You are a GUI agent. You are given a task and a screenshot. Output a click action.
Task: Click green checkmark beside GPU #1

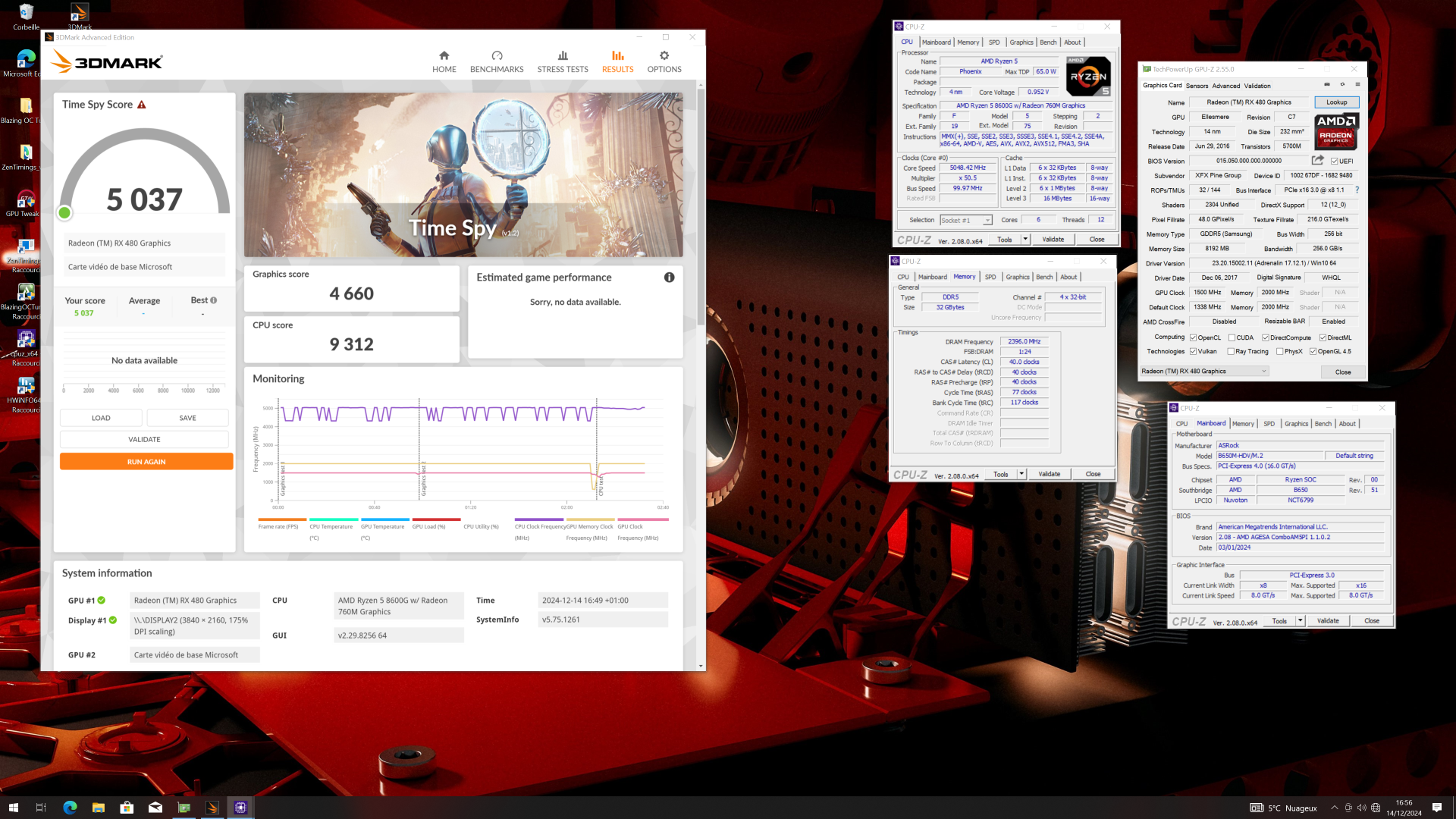click(x=101, y=601)
